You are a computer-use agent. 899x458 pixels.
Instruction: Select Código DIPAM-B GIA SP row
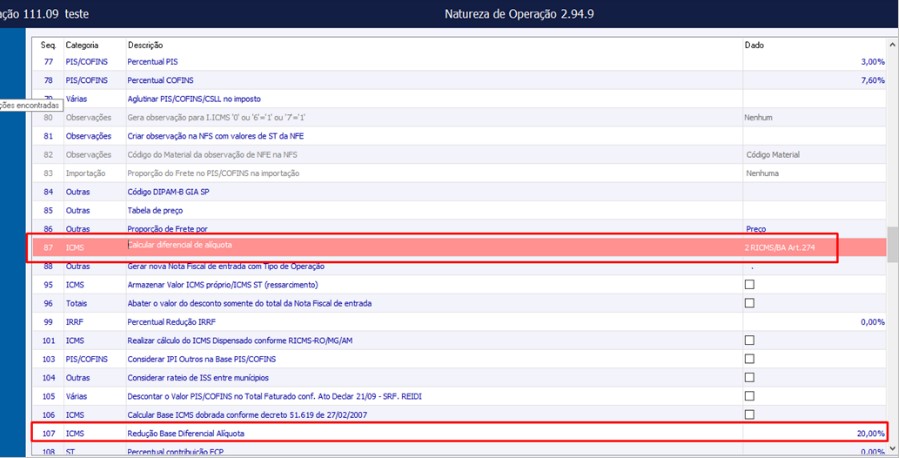coord(459,191)
